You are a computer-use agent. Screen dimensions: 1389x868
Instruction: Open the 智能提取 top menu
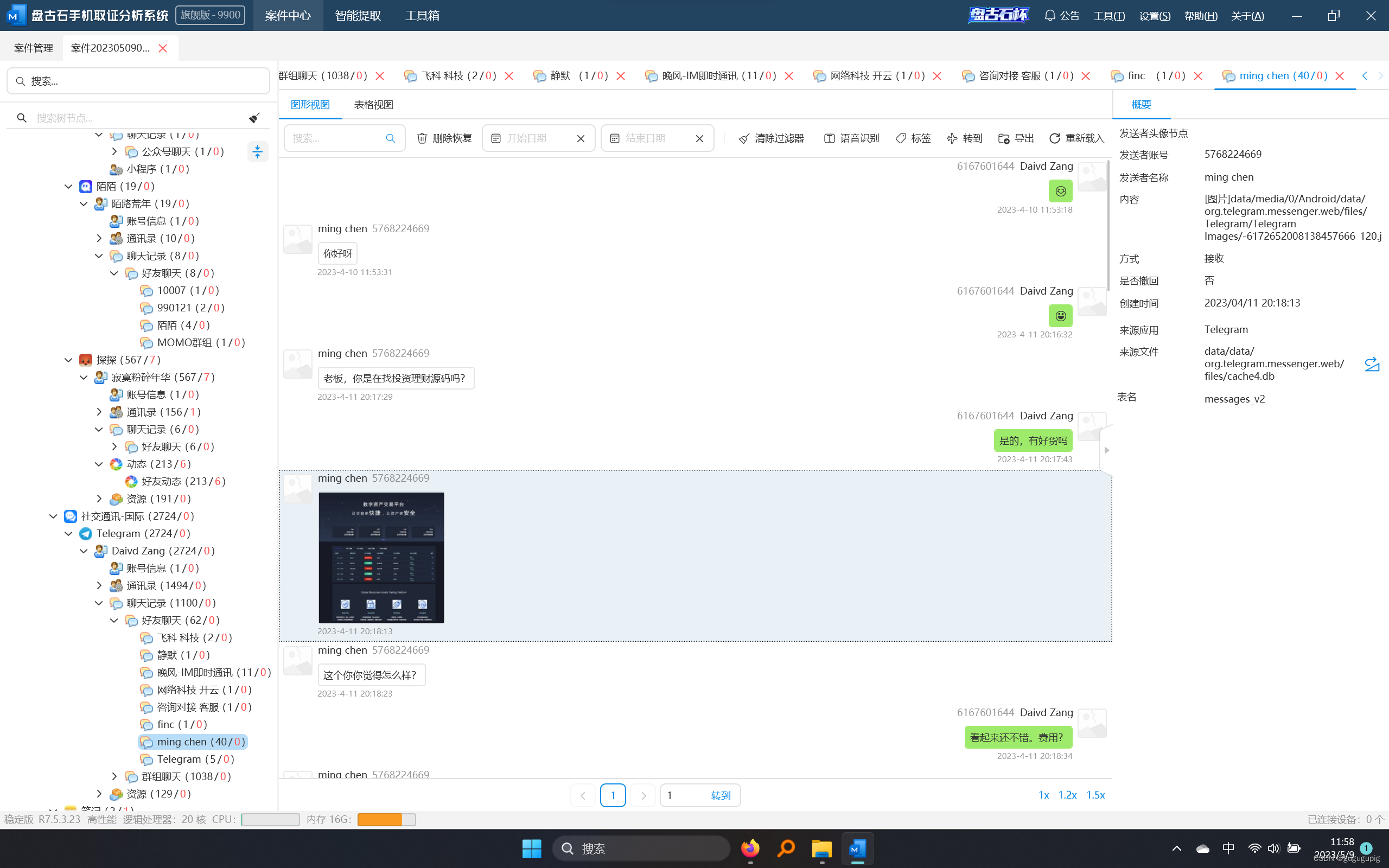[358, 16]
